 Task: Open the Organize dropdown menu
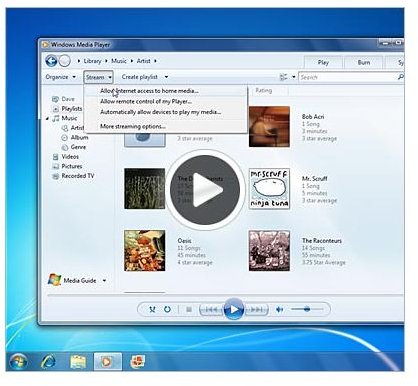[x=60, y=77]
